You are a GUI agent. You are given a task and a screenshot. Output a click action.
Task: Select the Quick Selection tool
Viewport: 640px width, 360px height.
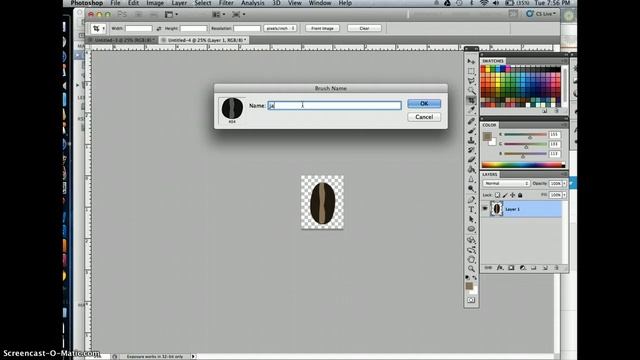click(471, 91)
